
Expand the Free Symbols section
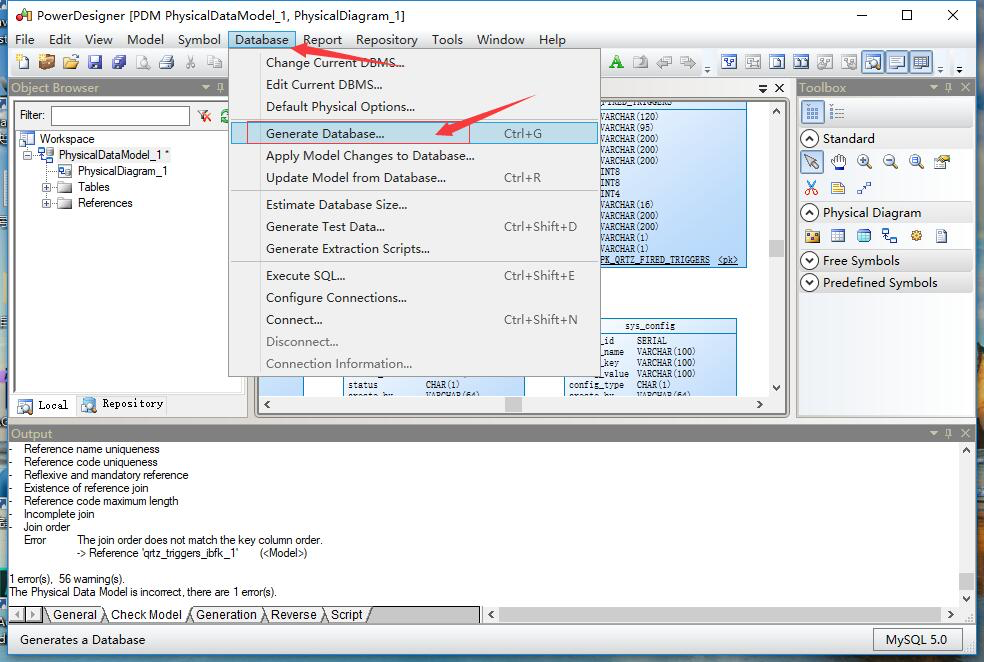[x=810, y=260]
